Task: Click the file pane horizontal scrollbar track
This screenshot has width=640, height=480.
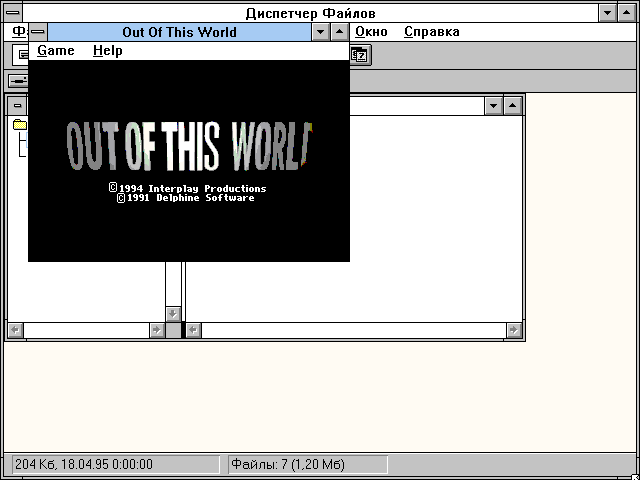Action: coord(353,330)
